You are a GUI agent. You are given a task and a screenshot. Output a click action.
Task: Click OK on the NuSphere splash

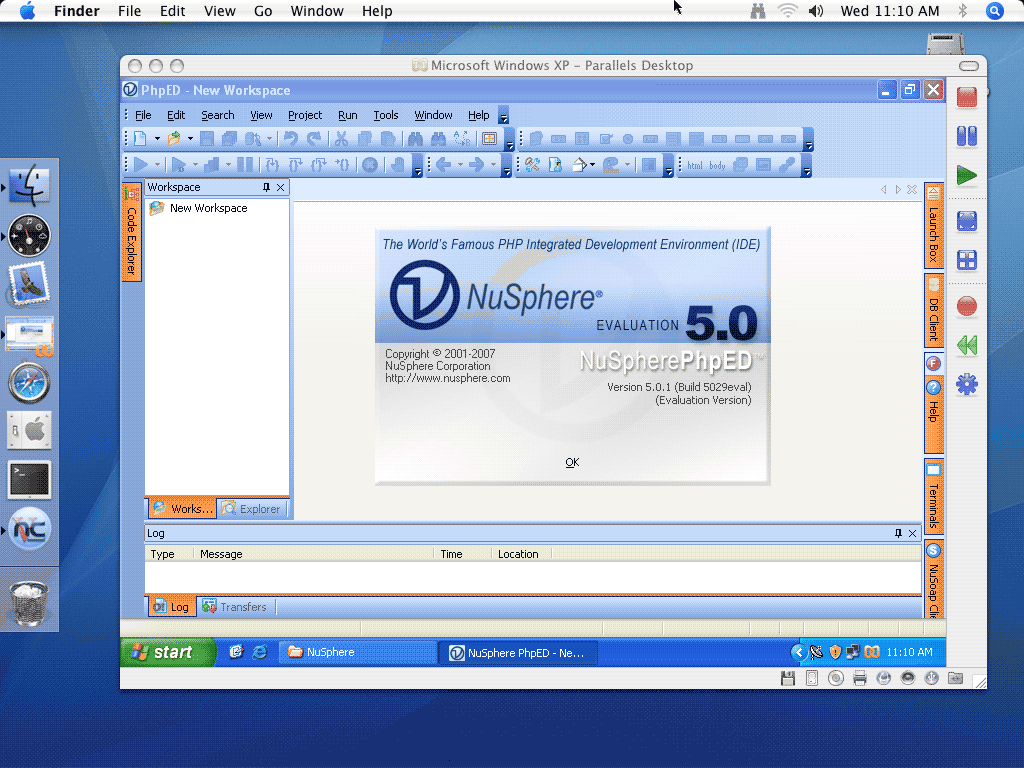tap(572, 462)
